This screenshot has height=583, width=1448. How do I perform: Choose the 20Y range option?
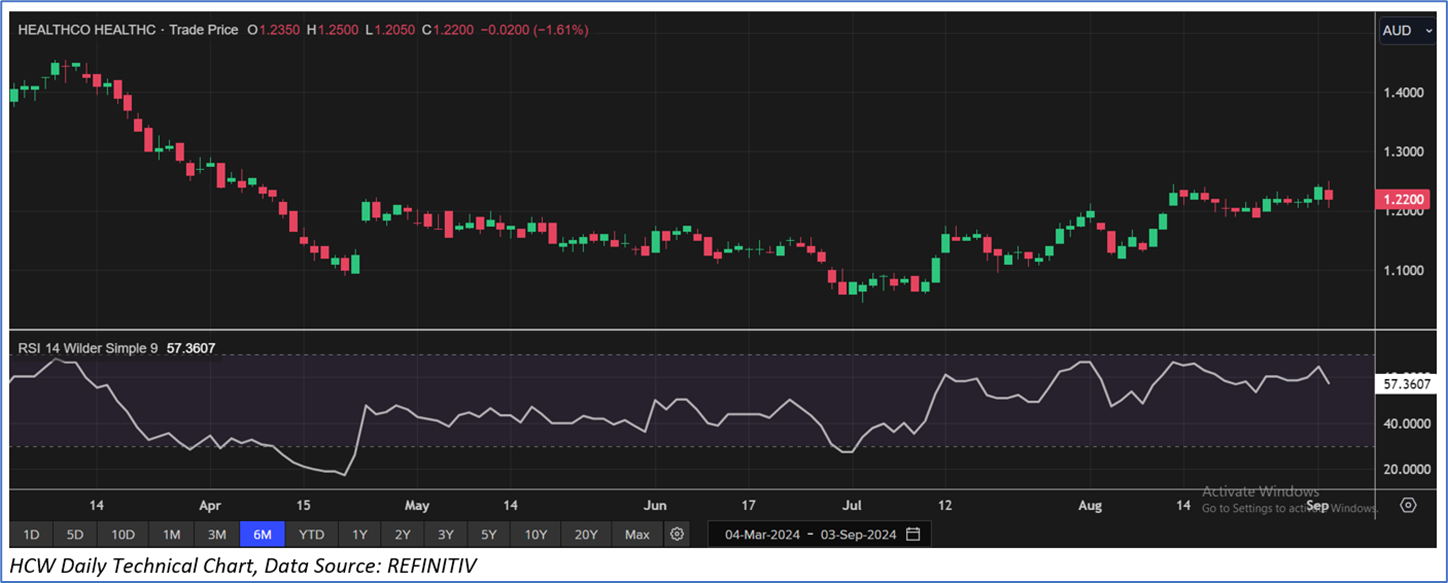pos(587,534)
